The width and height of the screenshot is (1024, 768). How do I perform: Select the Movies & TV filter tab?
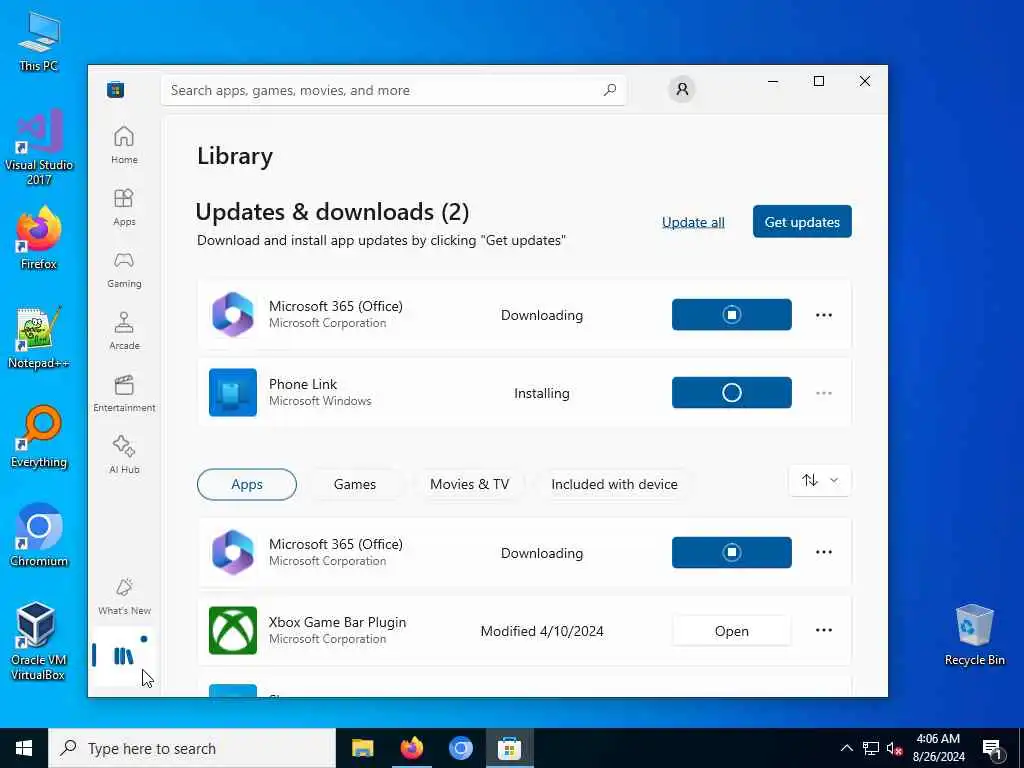click(x=470, y=484)
